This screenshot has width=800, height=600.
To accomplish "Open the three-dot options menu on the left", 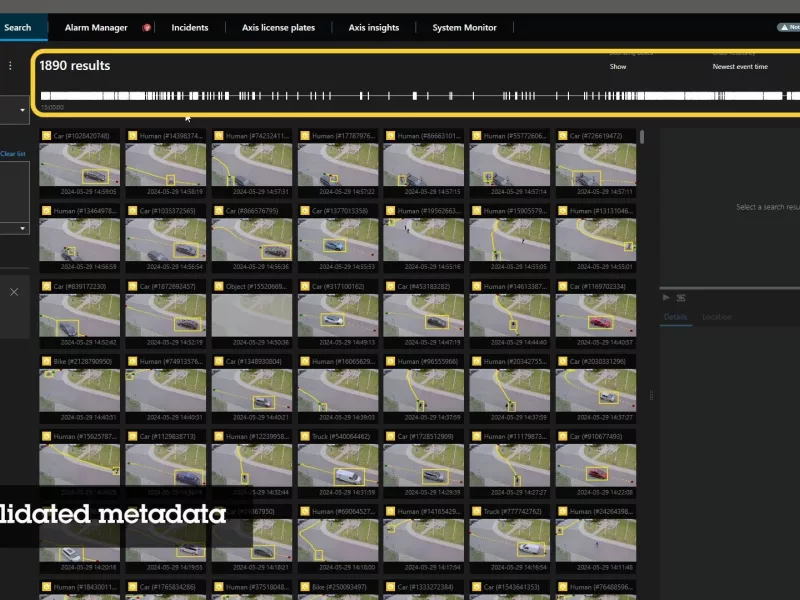I will (10, 66).
